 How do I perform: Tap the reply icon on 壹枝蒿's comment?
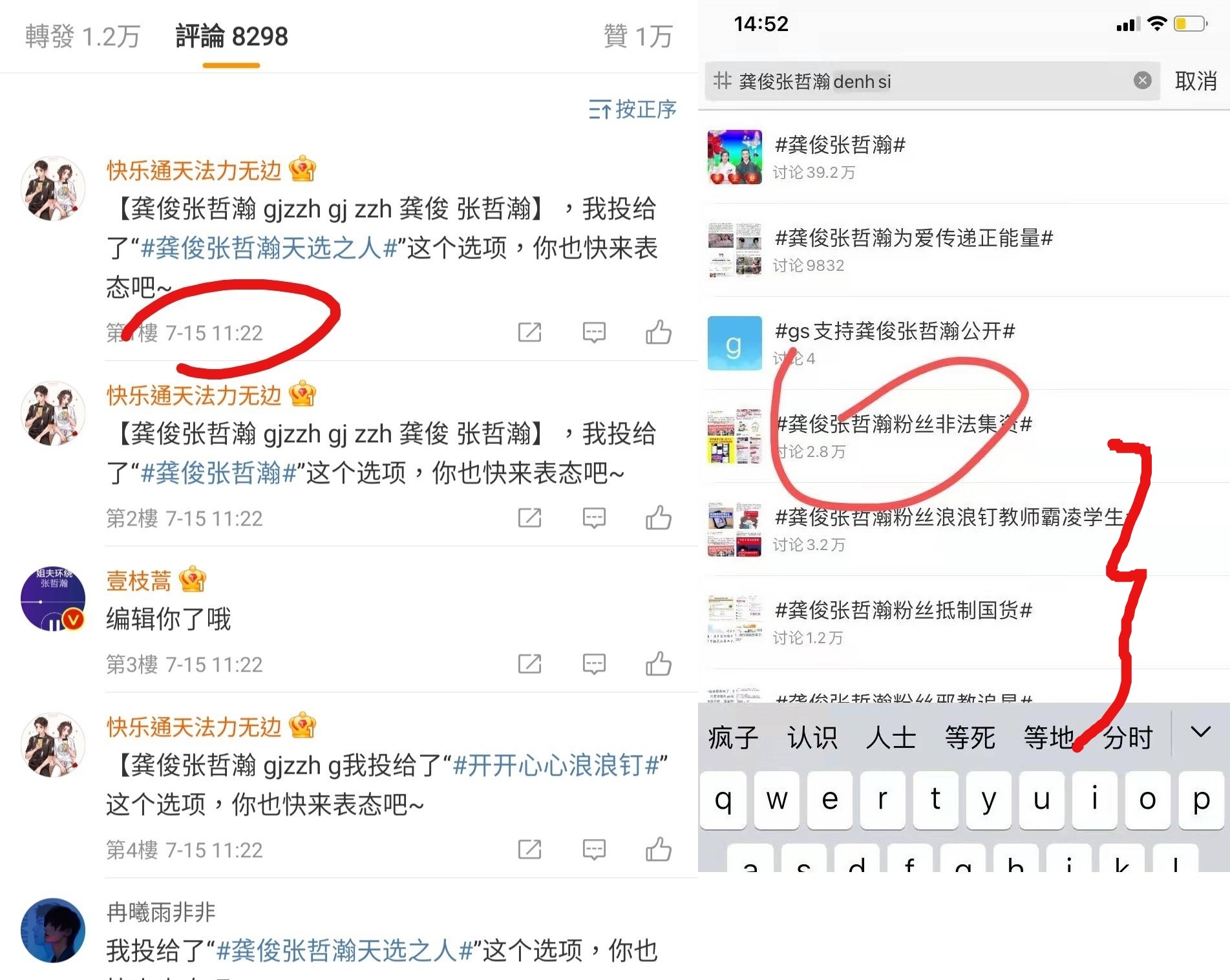click(x=594, y=664)
